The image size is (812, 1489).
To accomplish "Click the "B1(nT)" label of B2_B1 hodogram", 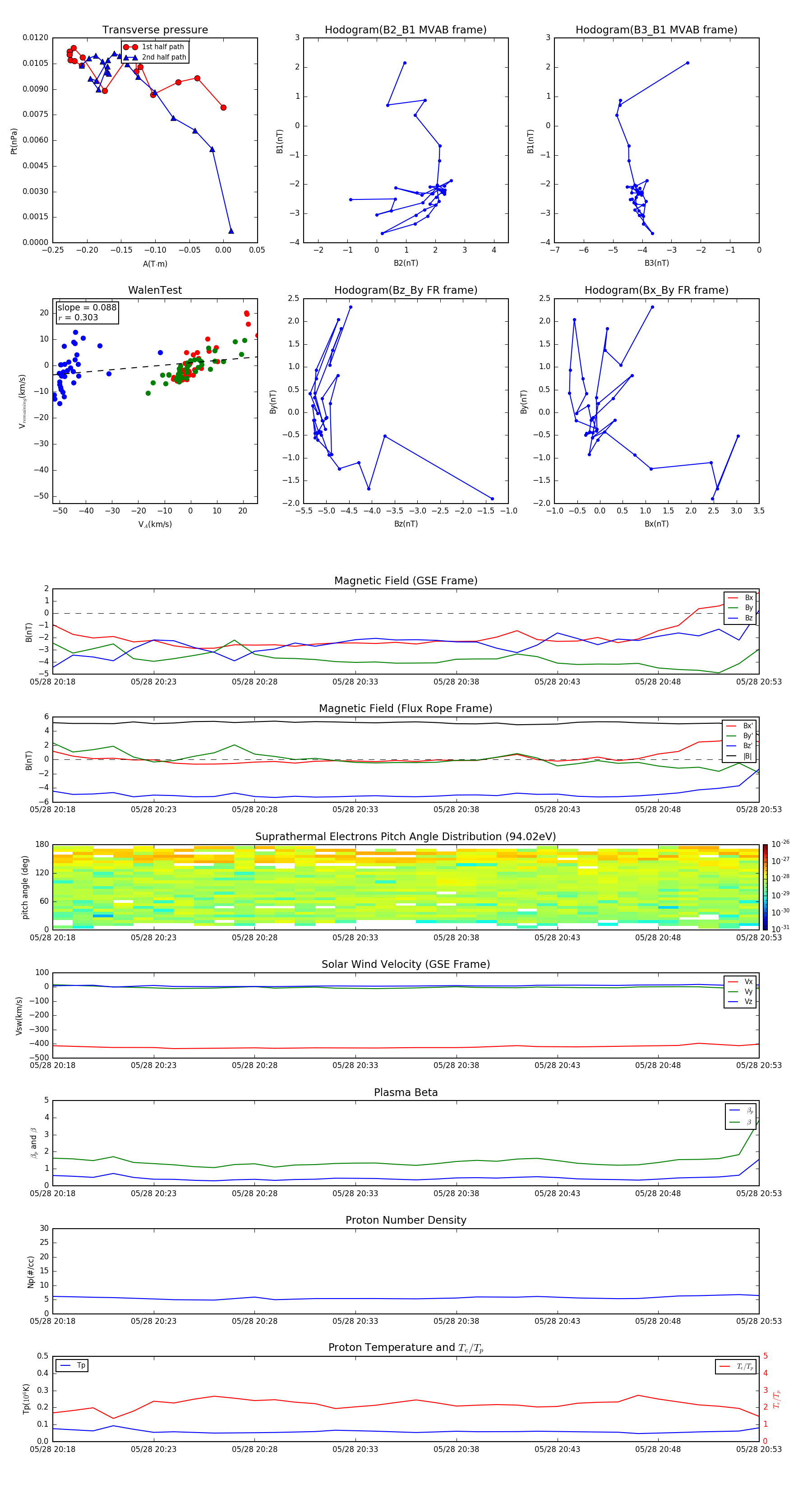I will (x=280, y=141).
